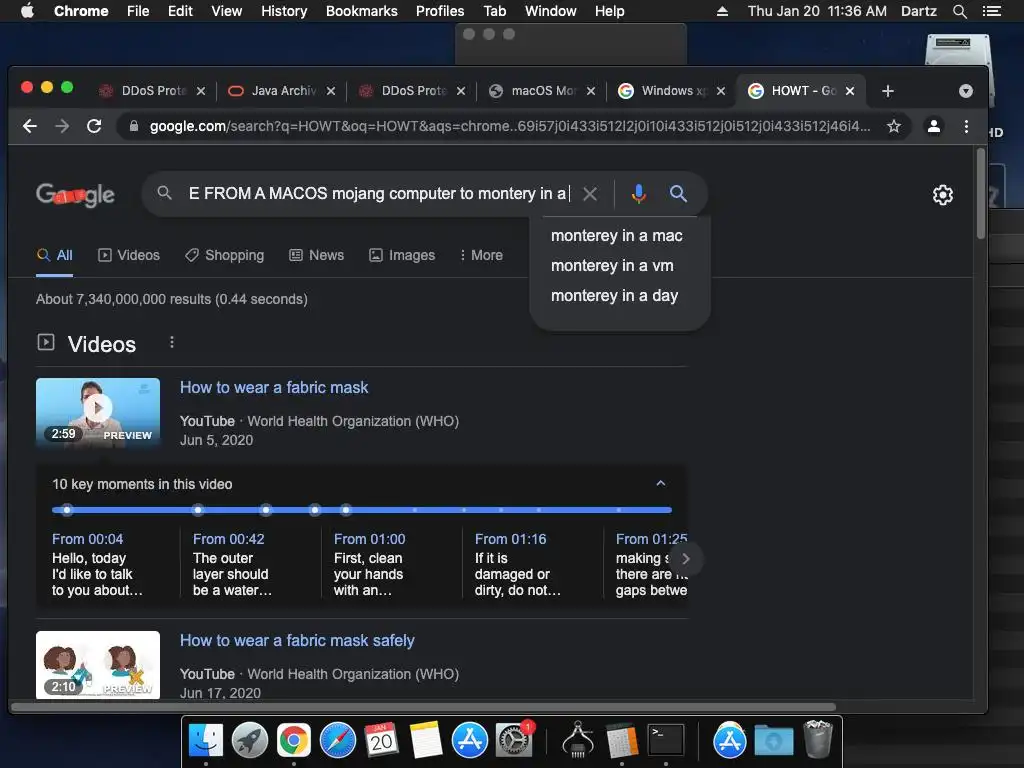This screenshot has height=768, width=1024.
Task: Click into the Google search text field
Action: (379, 194)
